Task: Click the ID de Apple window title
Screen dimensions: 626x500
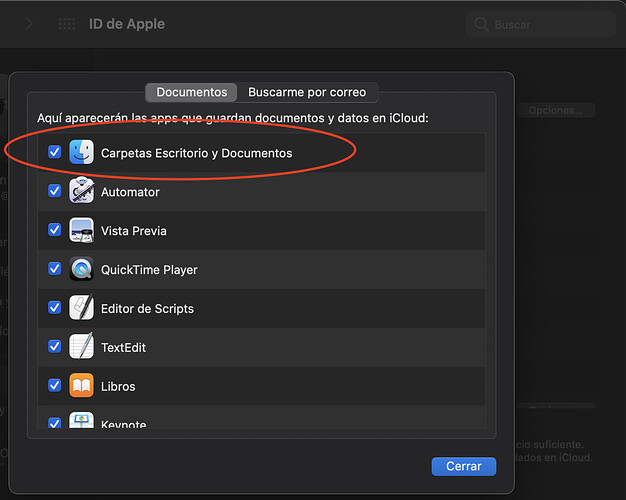Action: click(127, 24)
